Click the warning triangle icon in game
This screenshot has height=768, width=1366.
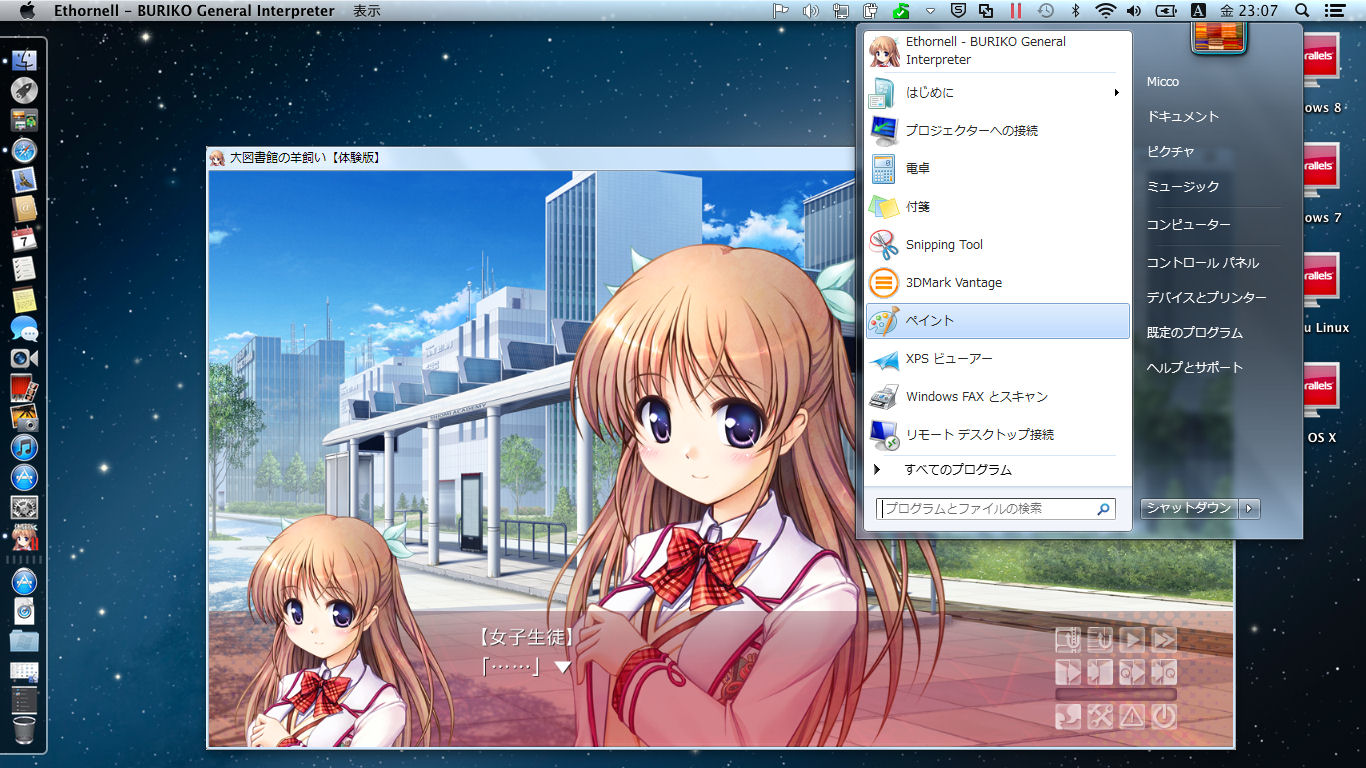[x=1132, y=716]
